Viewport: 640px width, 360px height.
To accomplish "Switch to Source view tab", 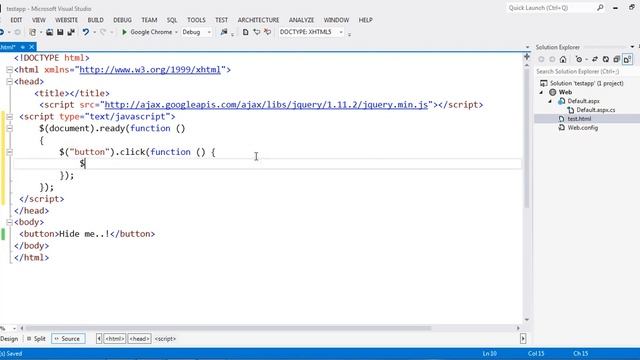I will (x=68, y=339).
